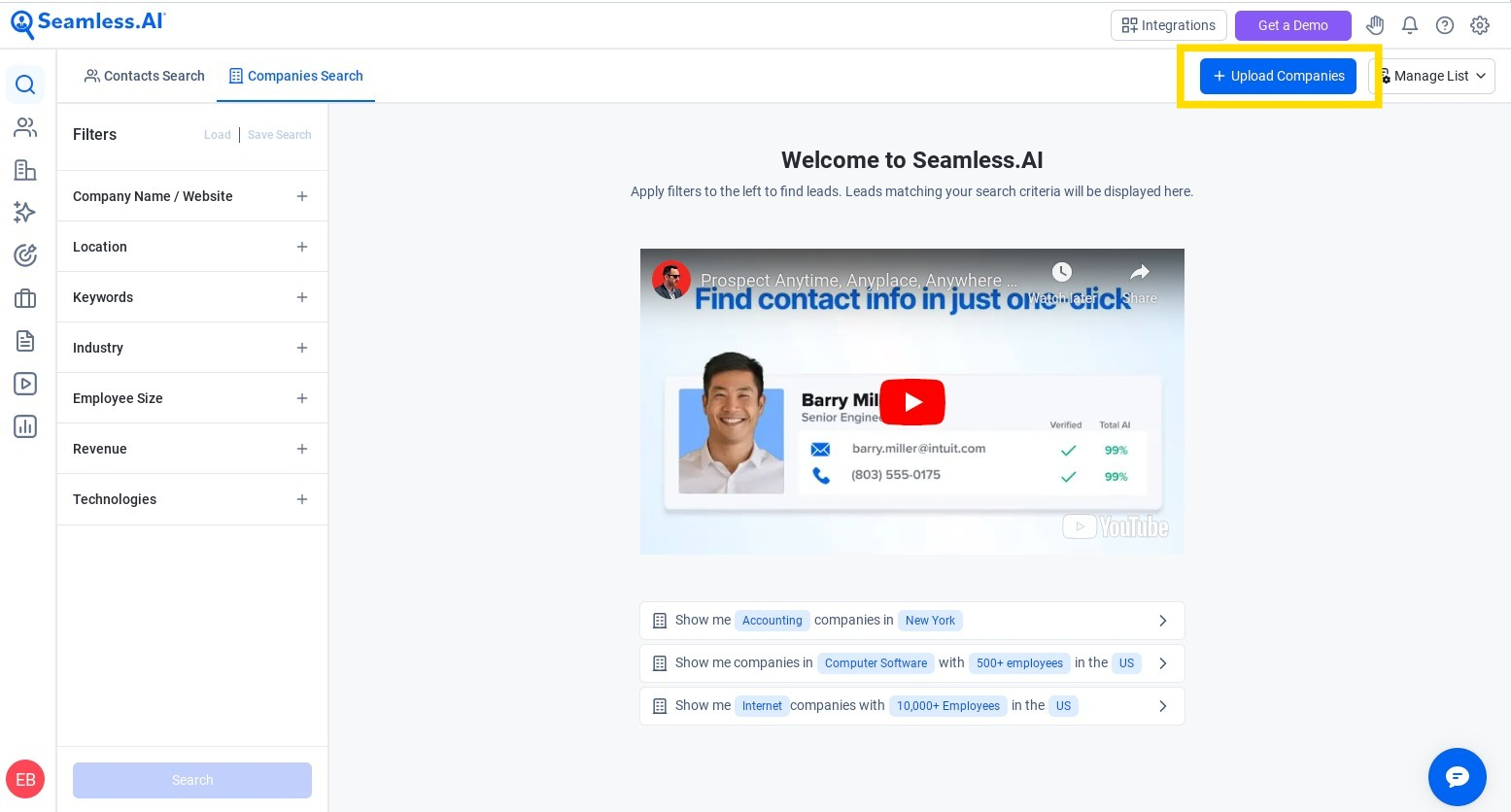
Task: Open the Contacts people icon in sidebar
Action: [25, 127]
